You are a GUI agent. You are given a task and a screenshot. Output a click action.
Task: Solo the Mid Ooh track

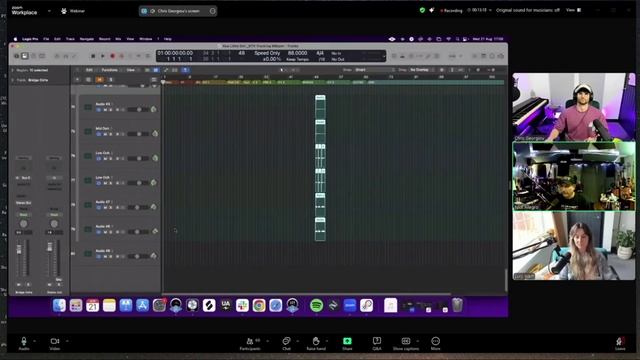(110, 134)
